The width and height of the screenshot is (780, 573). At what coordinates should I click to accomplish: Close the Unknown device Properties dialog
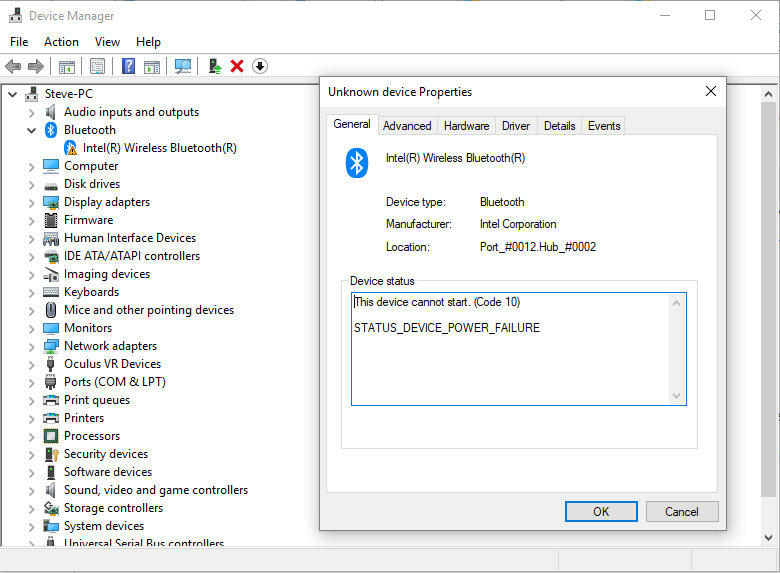coord(711,91)
